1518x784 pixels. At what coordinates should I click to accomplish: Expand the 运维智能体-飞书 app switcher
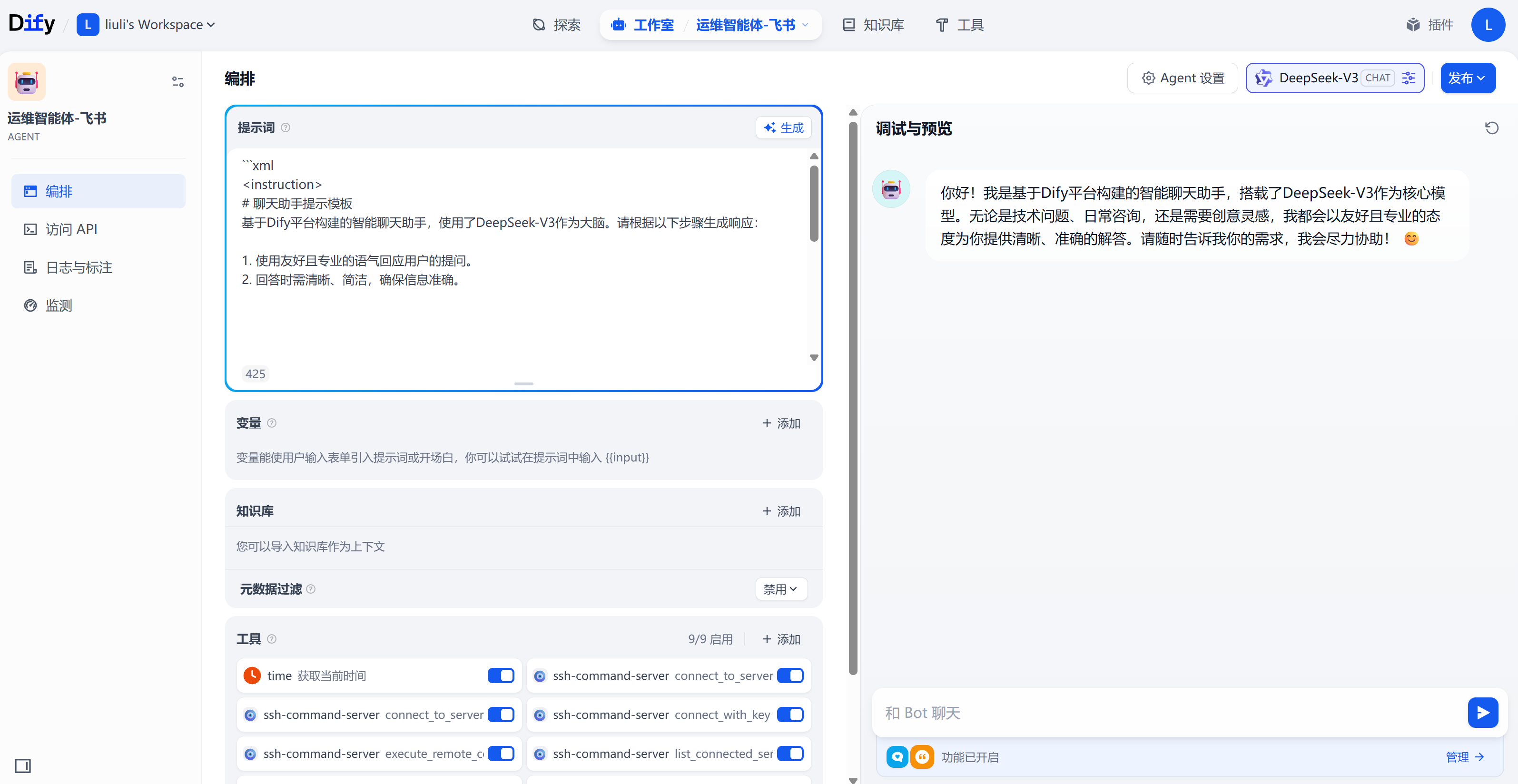pos(752,25)
